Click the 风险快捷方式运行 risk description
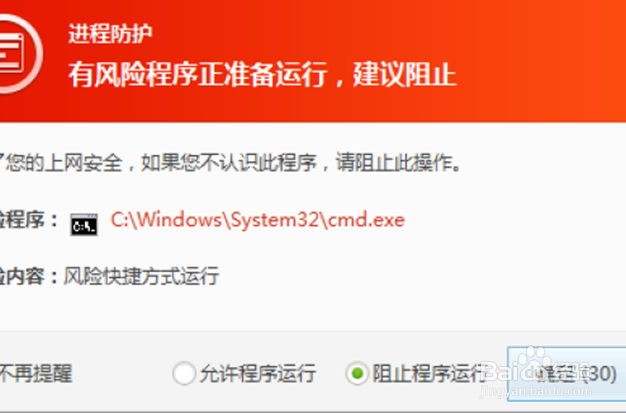 pos(141,276)
